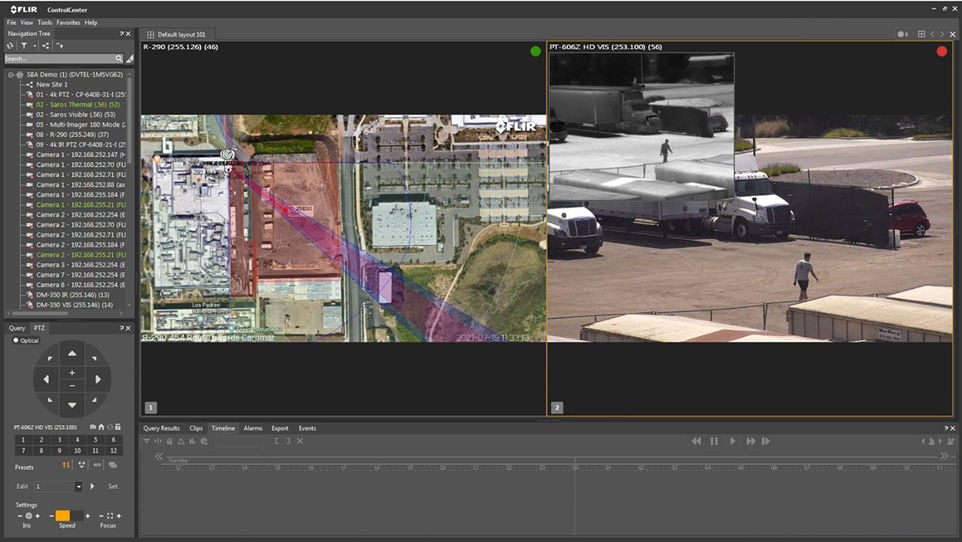Viewport: 962px width, 542px height.
Task: Click the navigation tree filter icon
Action: [x=24, y=46]
